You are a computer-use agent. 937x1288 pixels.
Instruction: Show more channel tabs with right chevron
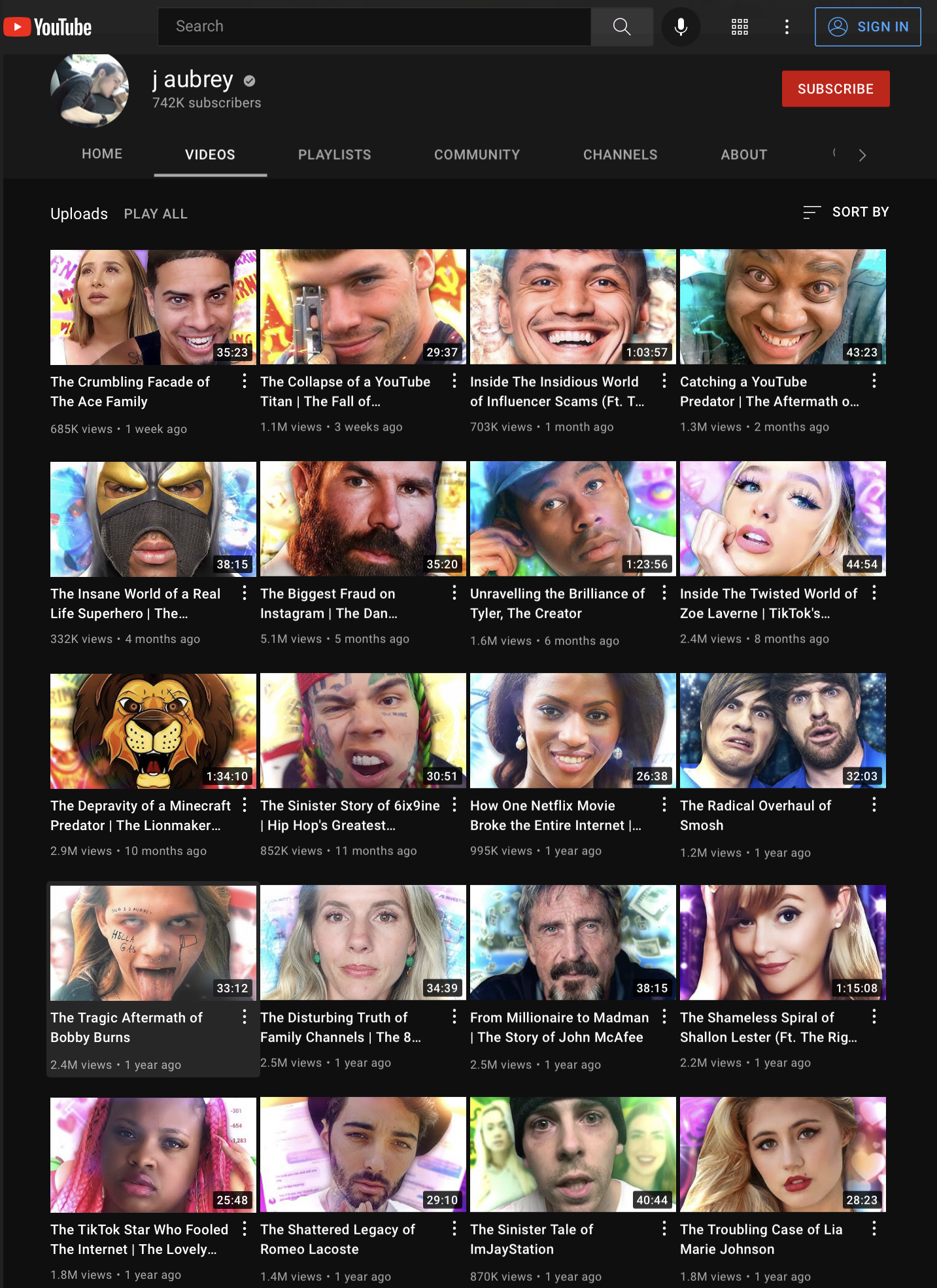coord(862,155)
